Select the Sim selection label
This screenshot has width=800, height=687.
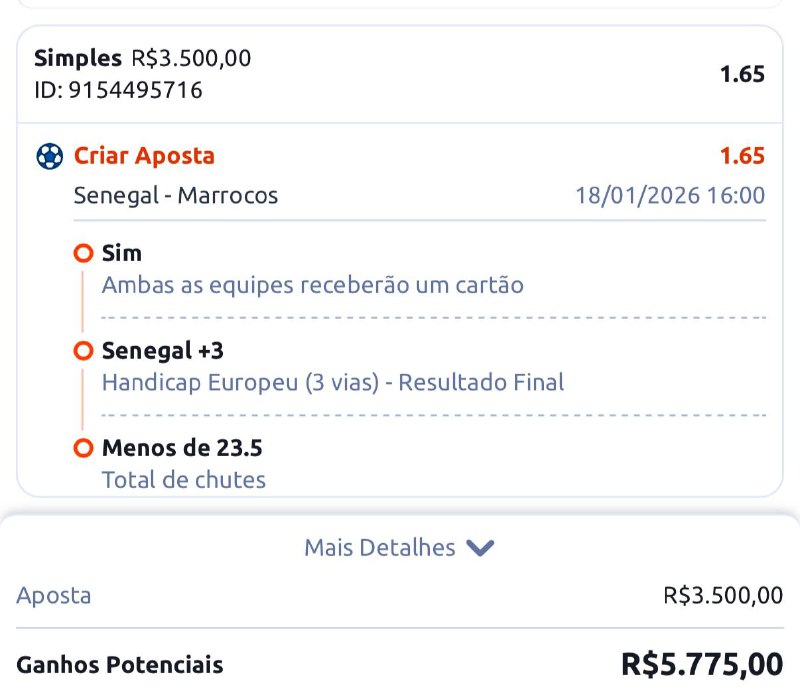[x=122, y=254]
